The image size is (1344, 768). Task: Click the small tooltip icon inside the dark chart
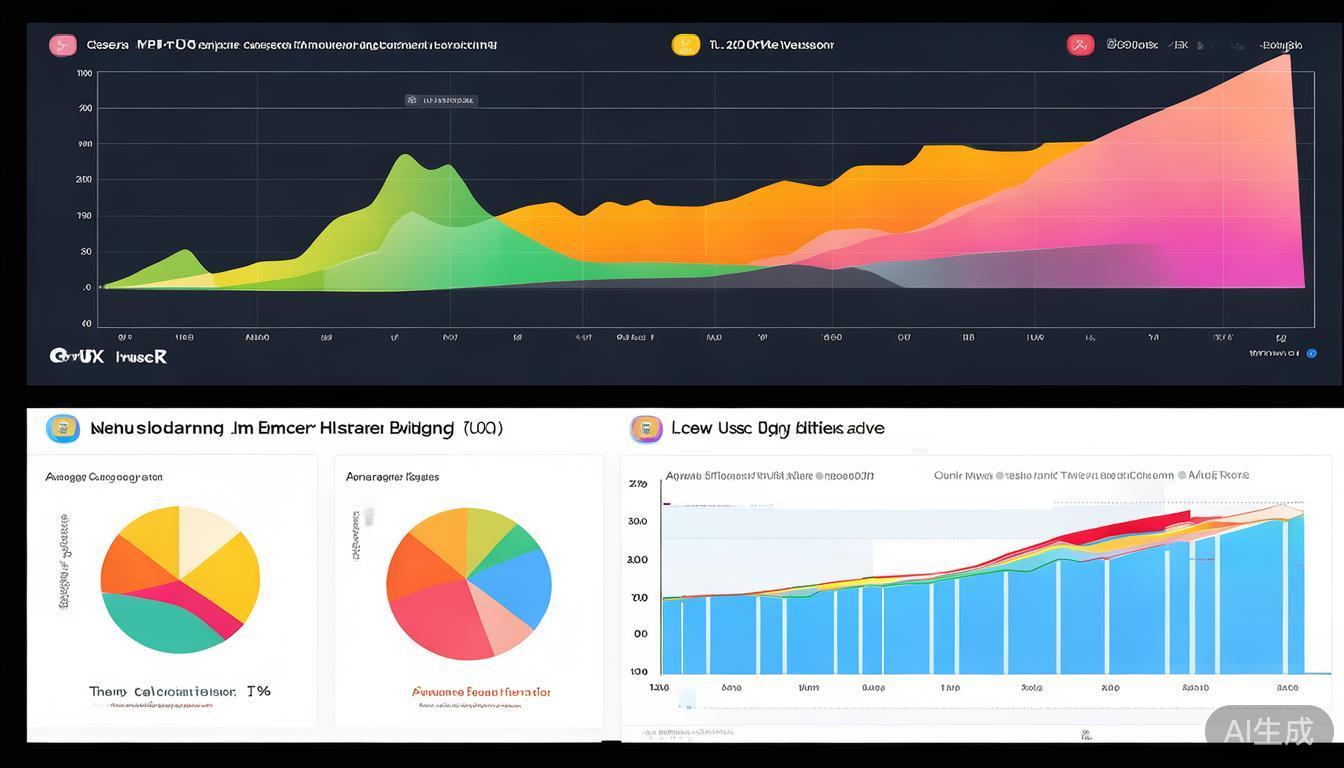[x=411, y=101]
